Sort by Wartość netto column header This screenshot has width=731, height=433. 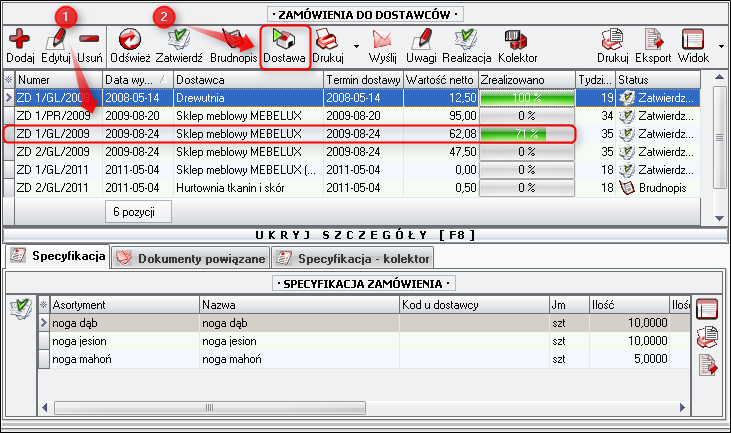point(441,80)
